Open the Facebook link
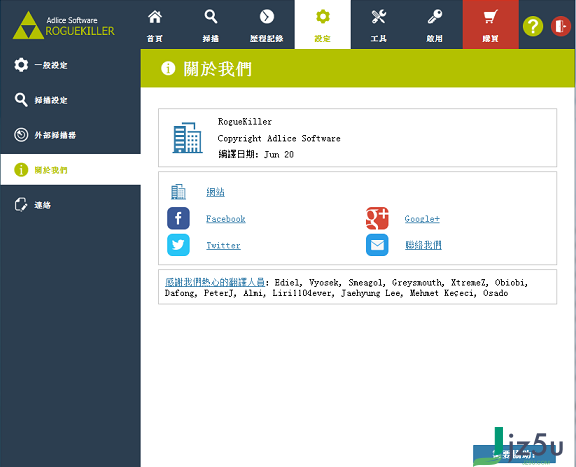 click(226, 219)
